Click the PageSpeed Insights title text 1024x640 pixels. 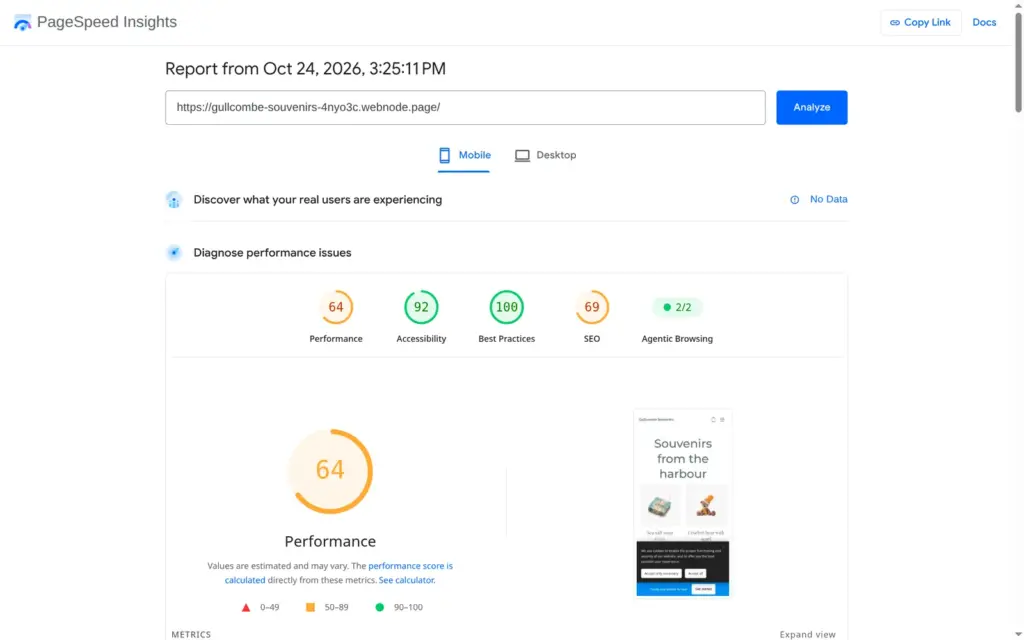pyautogui.click(x=106, y=22)
